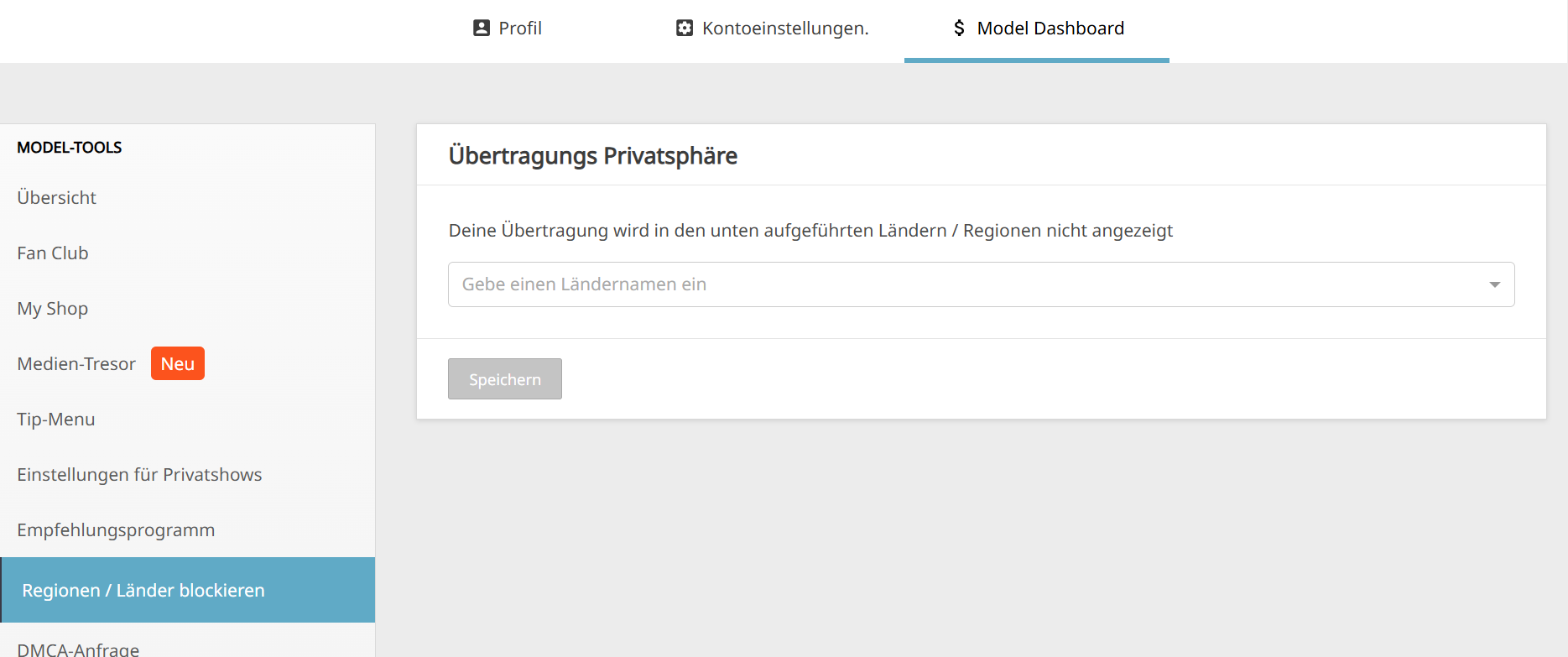The width and height of the screenshot is (1568, 657).
Task: Open the Kontoeinstellungen tab
Action: [784, 29]
